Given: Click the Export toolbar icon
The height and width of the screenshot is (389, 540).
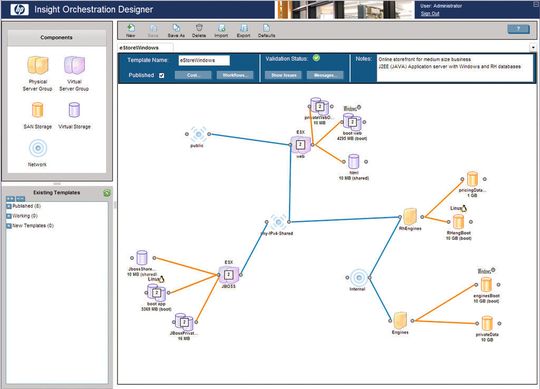Looking at the screenshot, I should click(244, 28).
